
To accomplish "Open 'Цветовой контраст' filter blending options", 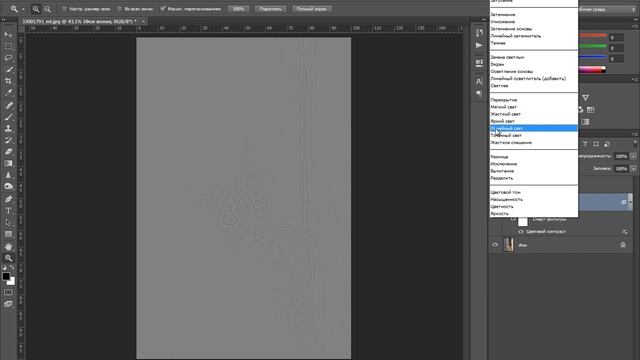I will tap(624, 232).
